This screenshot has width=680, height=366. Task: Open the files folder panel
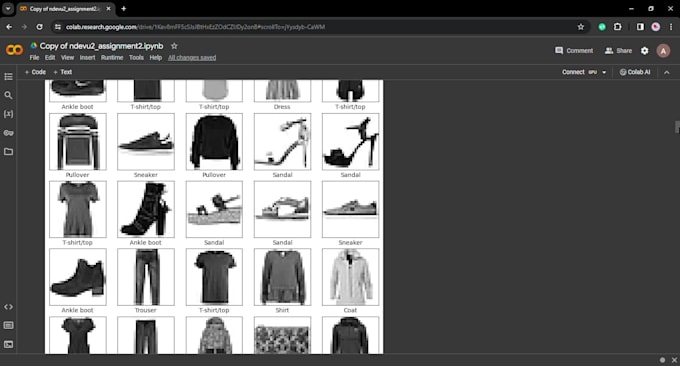8,152
